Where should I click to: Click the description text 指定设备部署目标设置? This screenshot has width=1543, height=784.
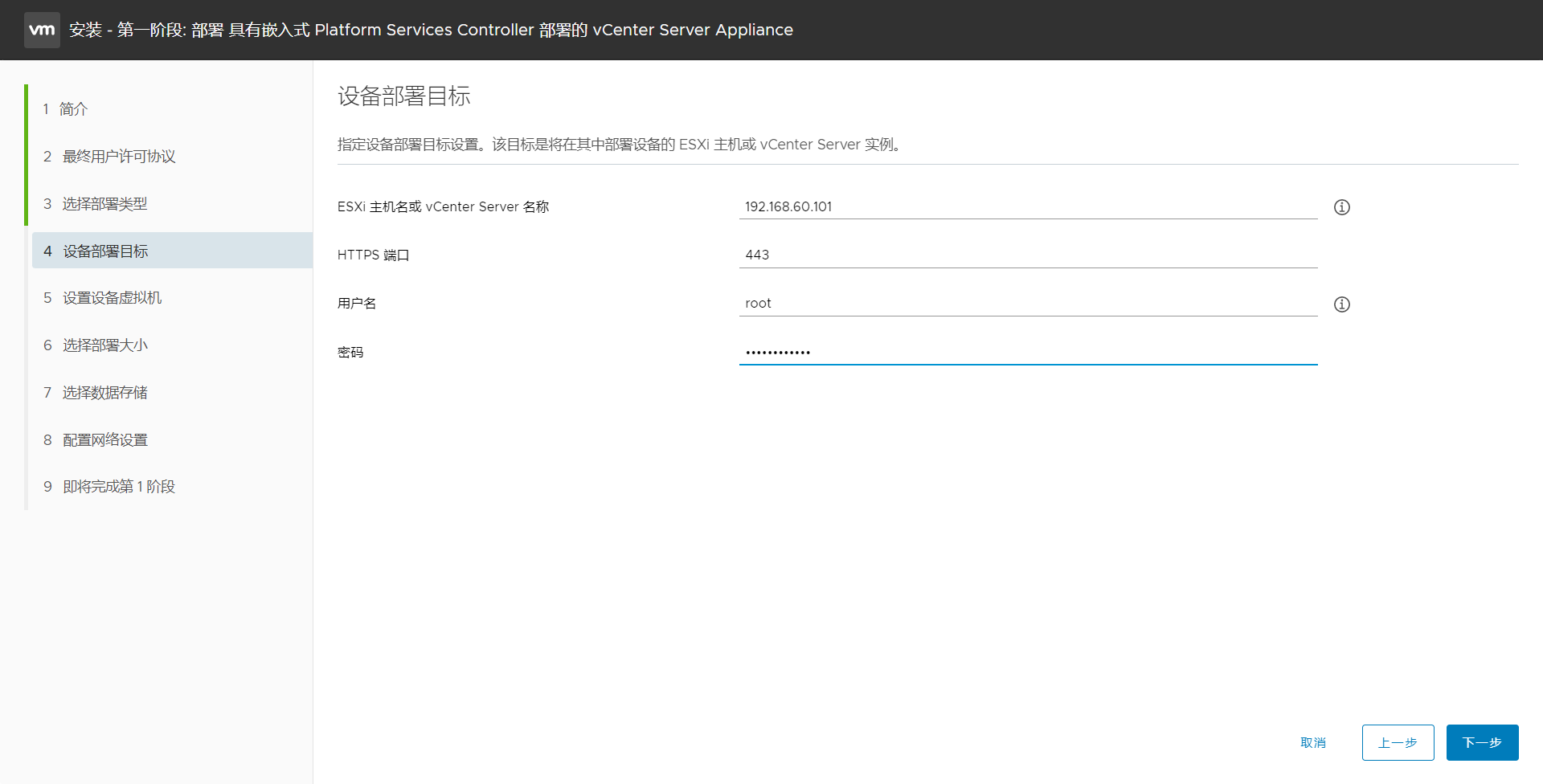coord(620,145)
